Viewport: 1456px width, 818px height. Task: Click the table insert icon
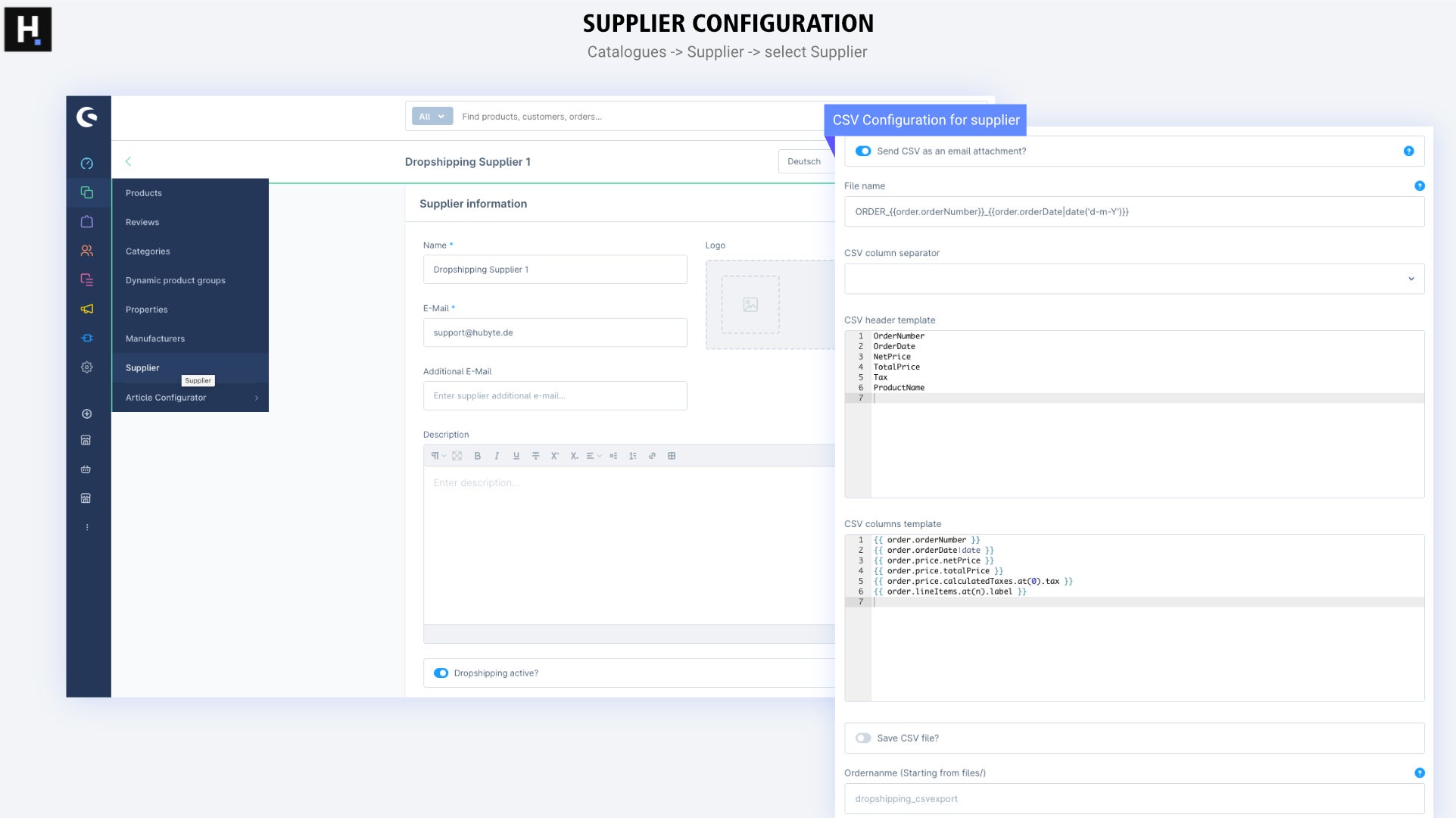(671, 455)
